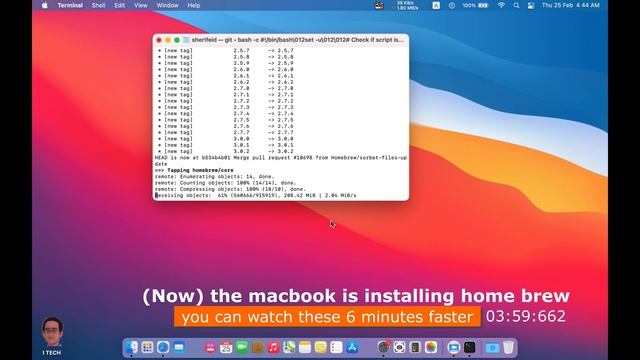Launch App Store from the Dock
Screen dimensions: 640x360
(x=352, y=347)
